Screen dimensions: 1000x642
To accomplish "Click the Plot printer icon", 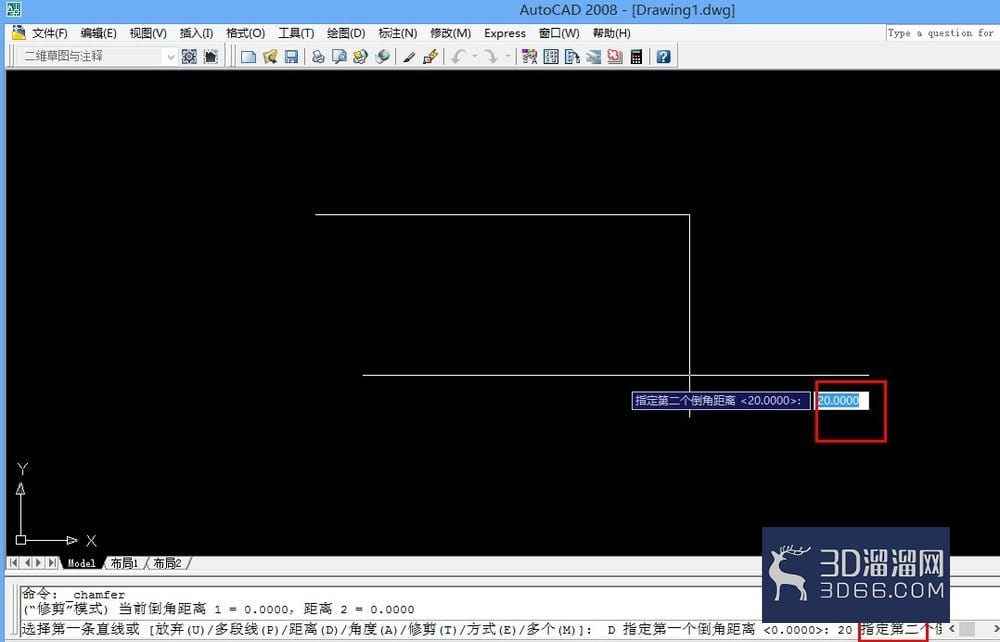I will (x=318, y=57).
